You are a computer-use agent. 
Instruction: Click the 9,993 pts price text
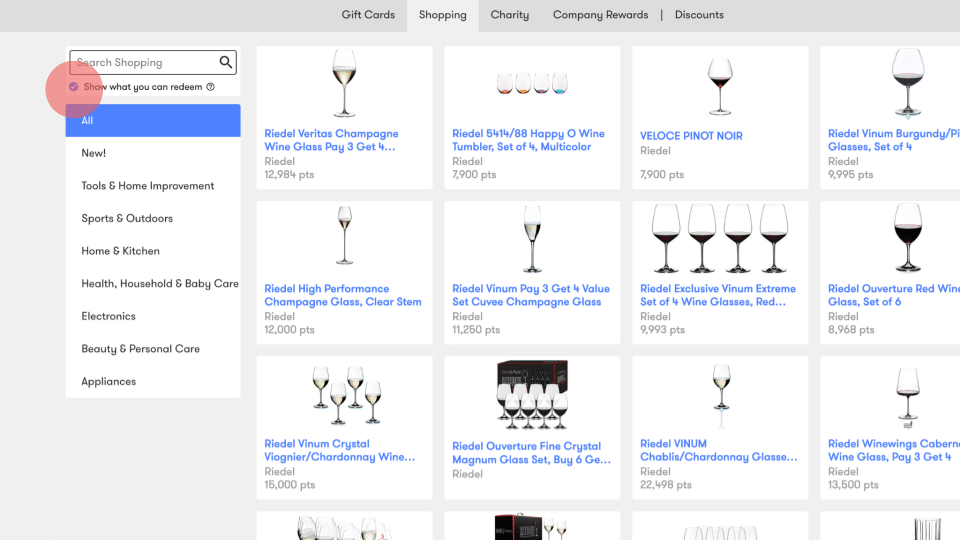click(x=662, y=330)
